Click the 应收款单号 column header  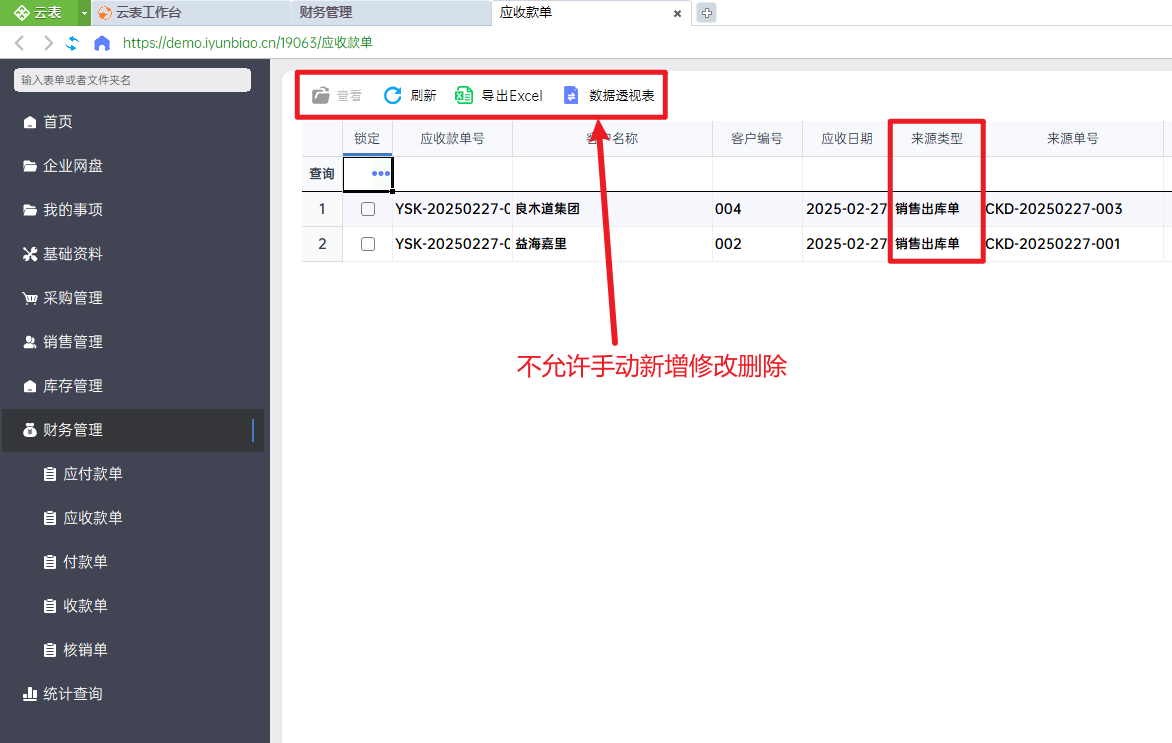tap(452, 138)
